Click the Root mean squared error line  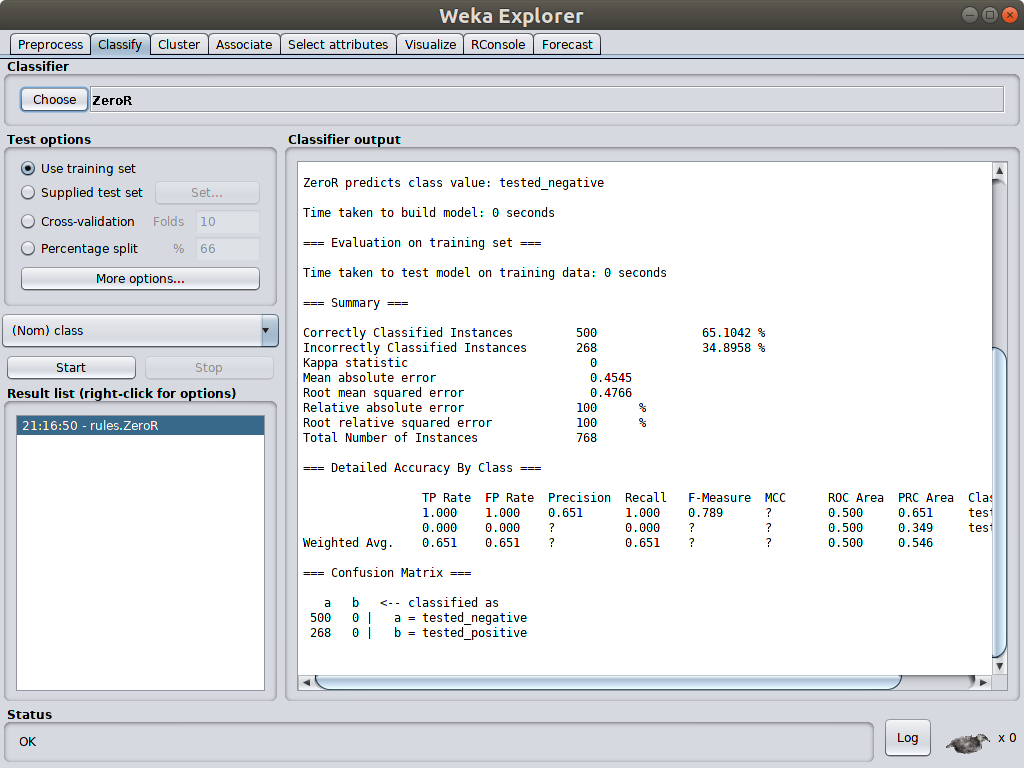[x=467, y=393]
